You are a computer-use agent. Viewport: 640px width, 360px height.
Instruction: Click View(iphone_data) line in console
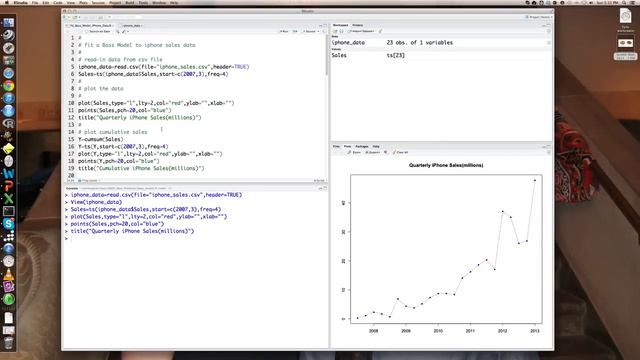pos(96,202)
